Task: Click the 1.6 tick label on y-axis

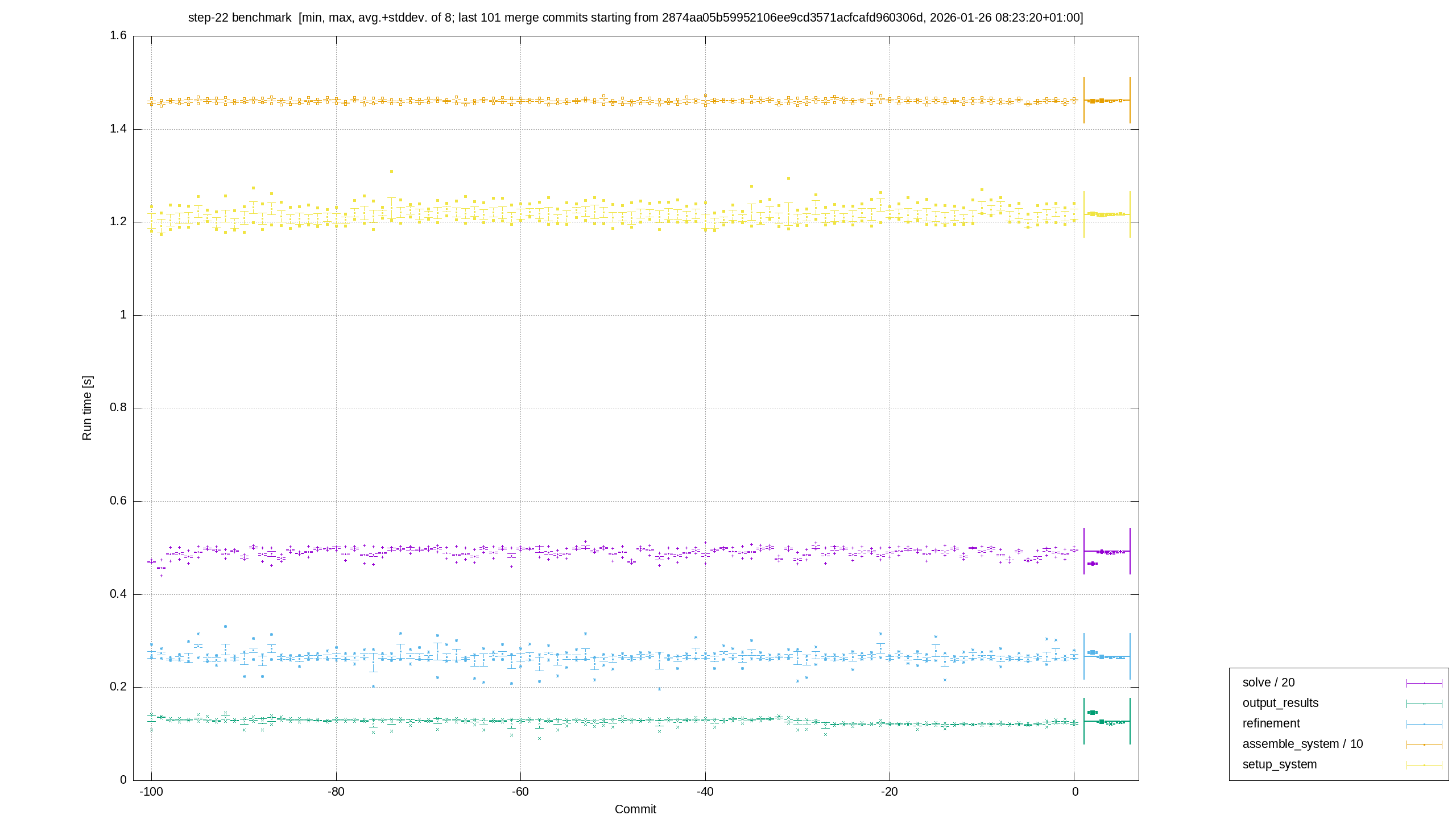Action: (x=118, y=36)
